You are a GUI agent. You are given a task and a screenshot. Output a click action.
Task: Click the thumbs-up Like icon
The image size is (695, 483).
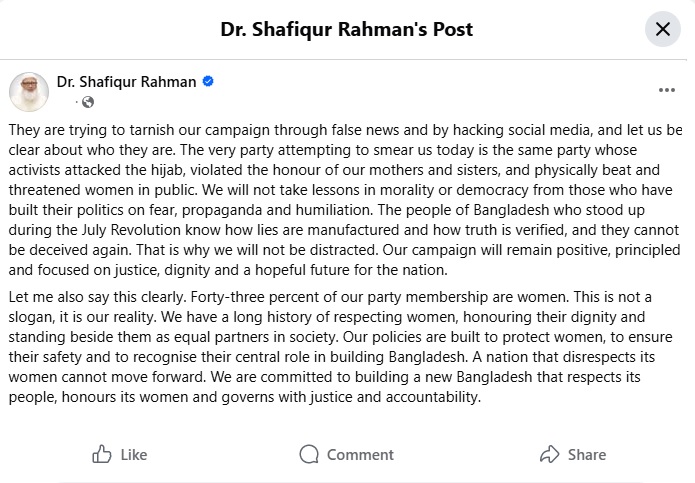click(x=101, y=454)
